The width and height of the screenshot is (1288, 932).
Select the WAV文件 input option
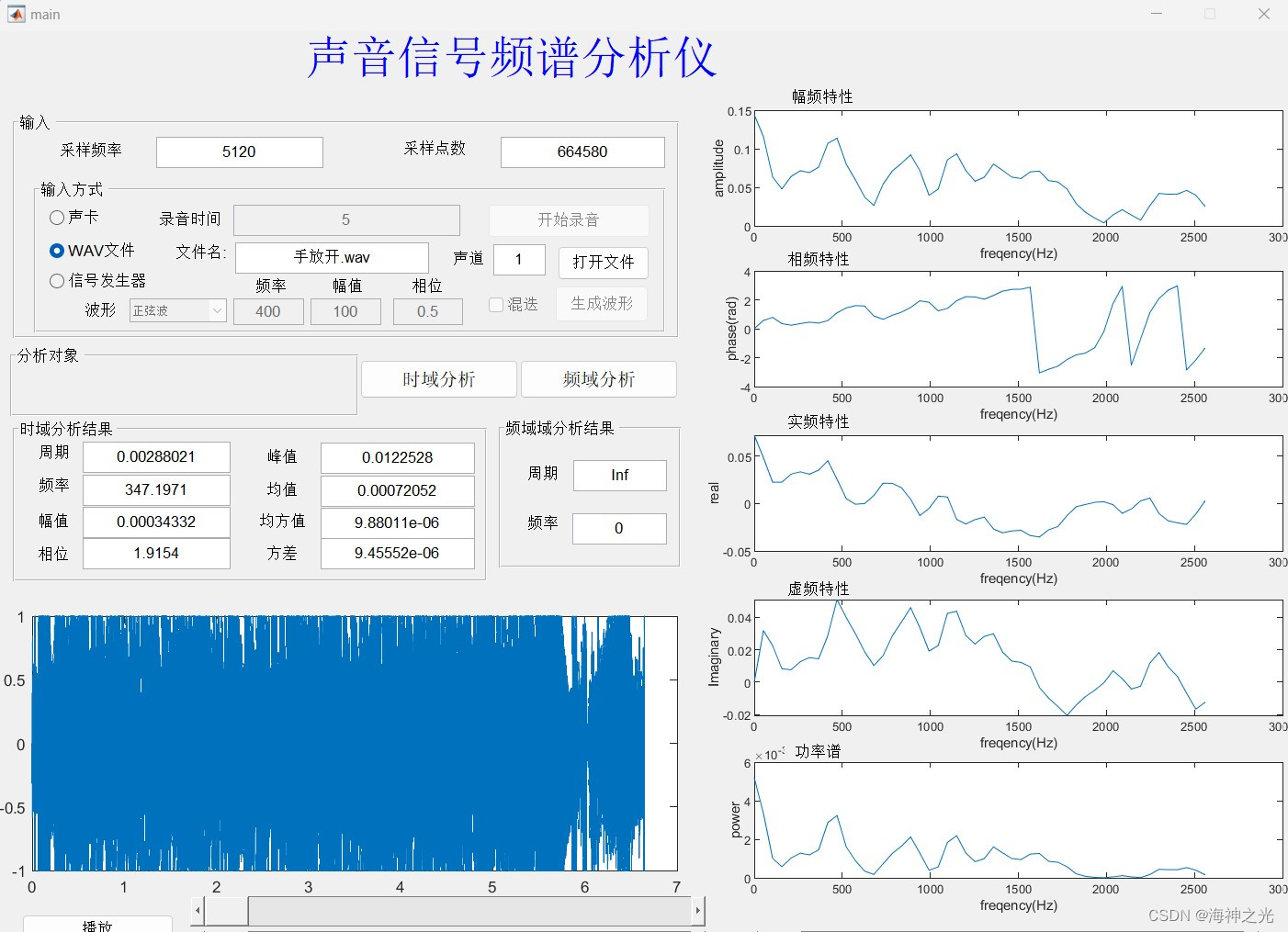92,250
